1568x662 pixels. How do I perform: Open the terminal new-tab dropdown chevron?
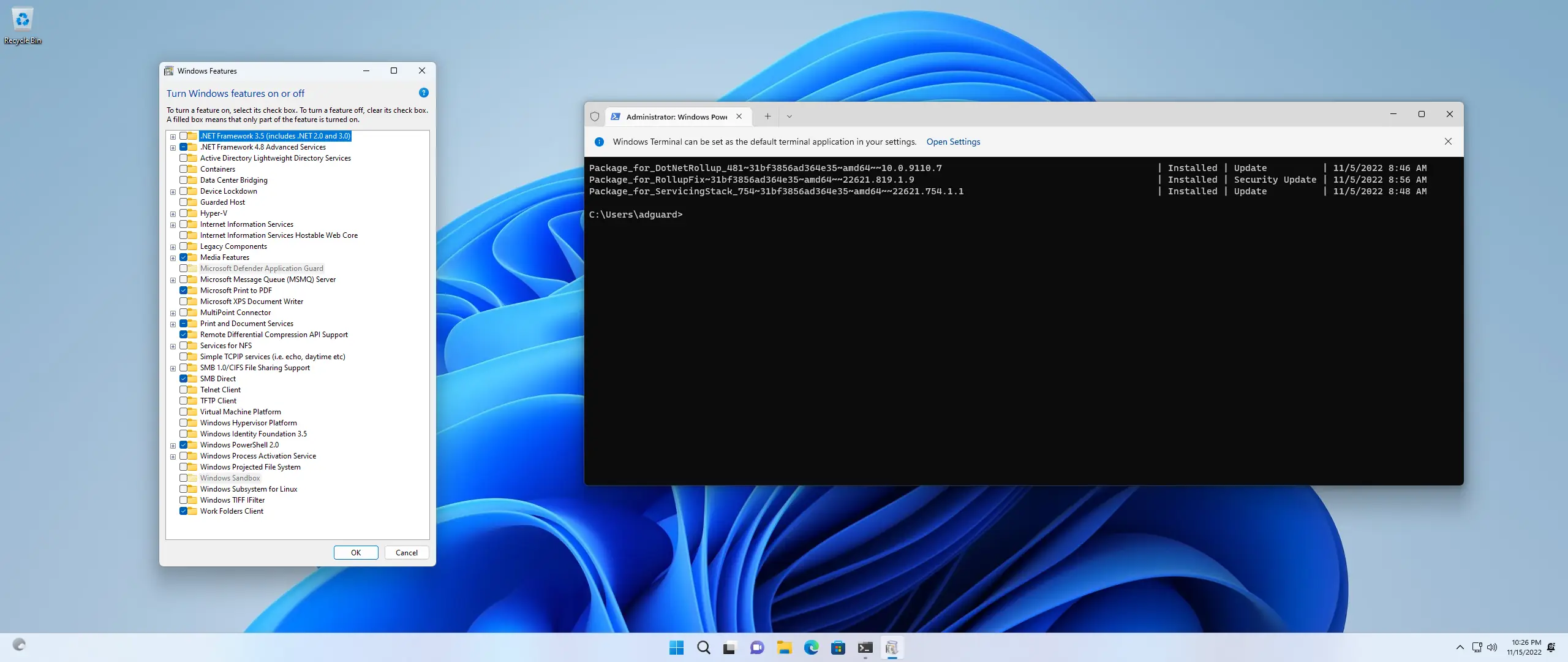pos(789,116)
